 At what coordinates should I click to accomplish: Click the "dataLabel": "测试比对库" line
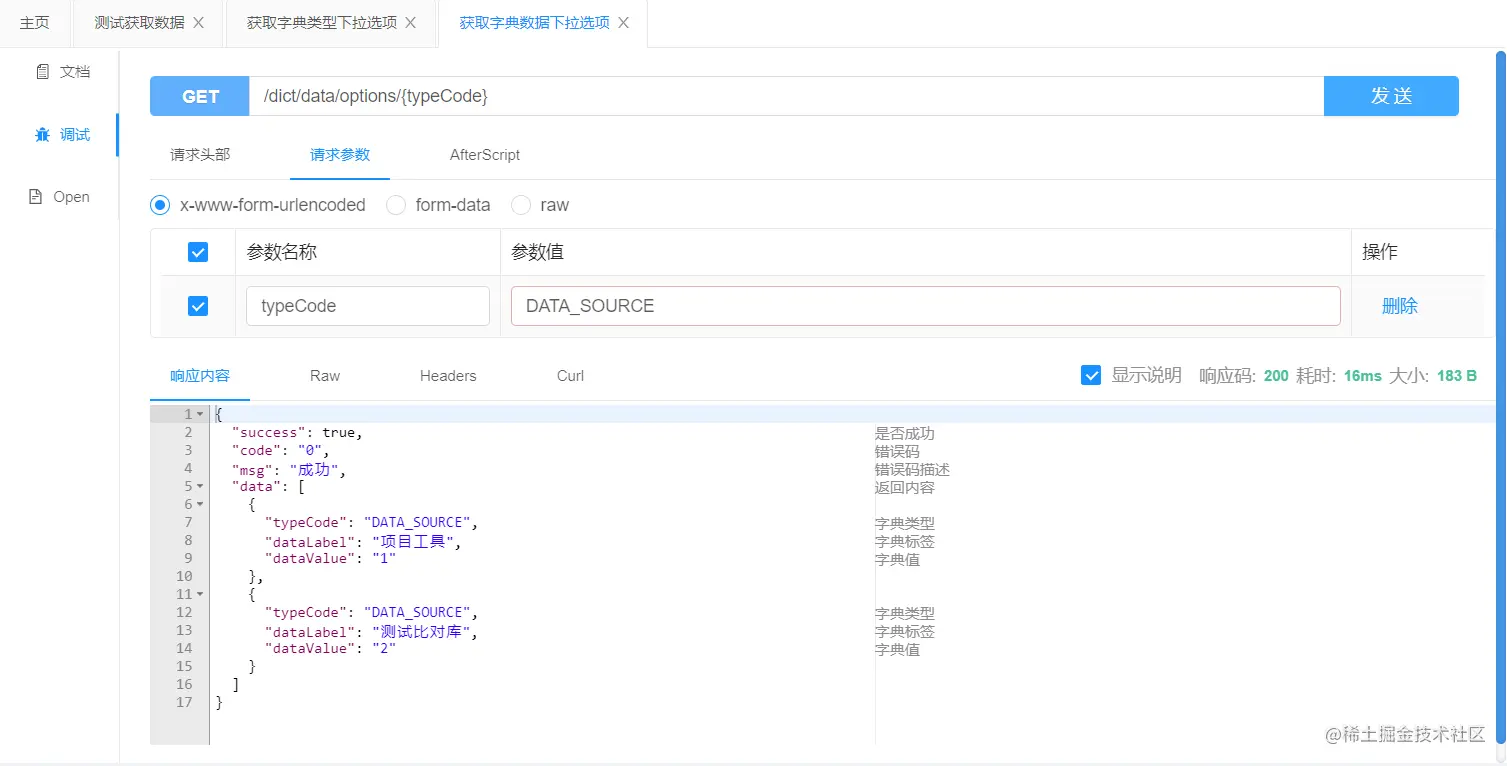pyautogui.click(x=372, y=631)
